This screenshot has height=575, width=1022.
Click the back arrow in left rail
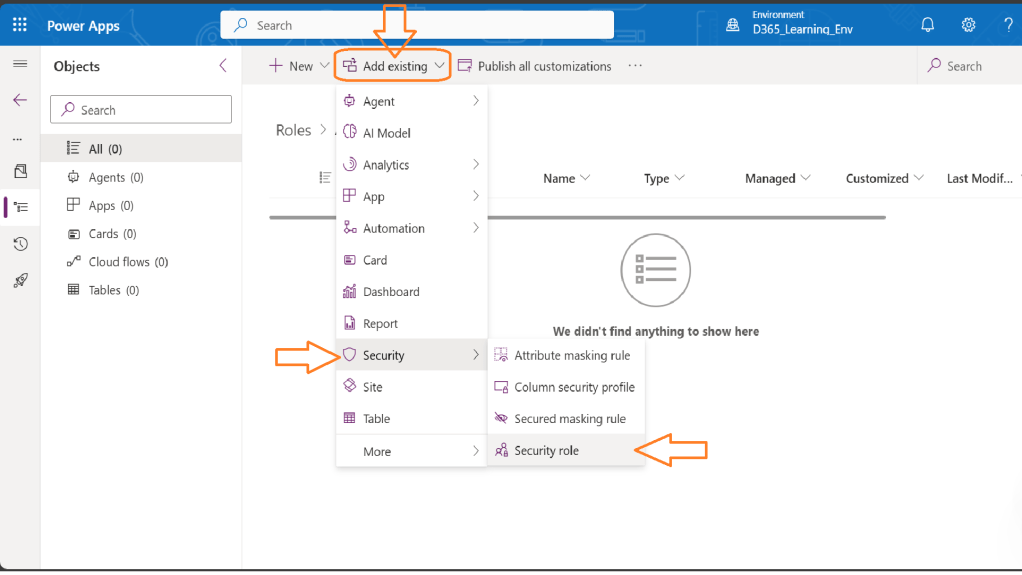[20, 101]
